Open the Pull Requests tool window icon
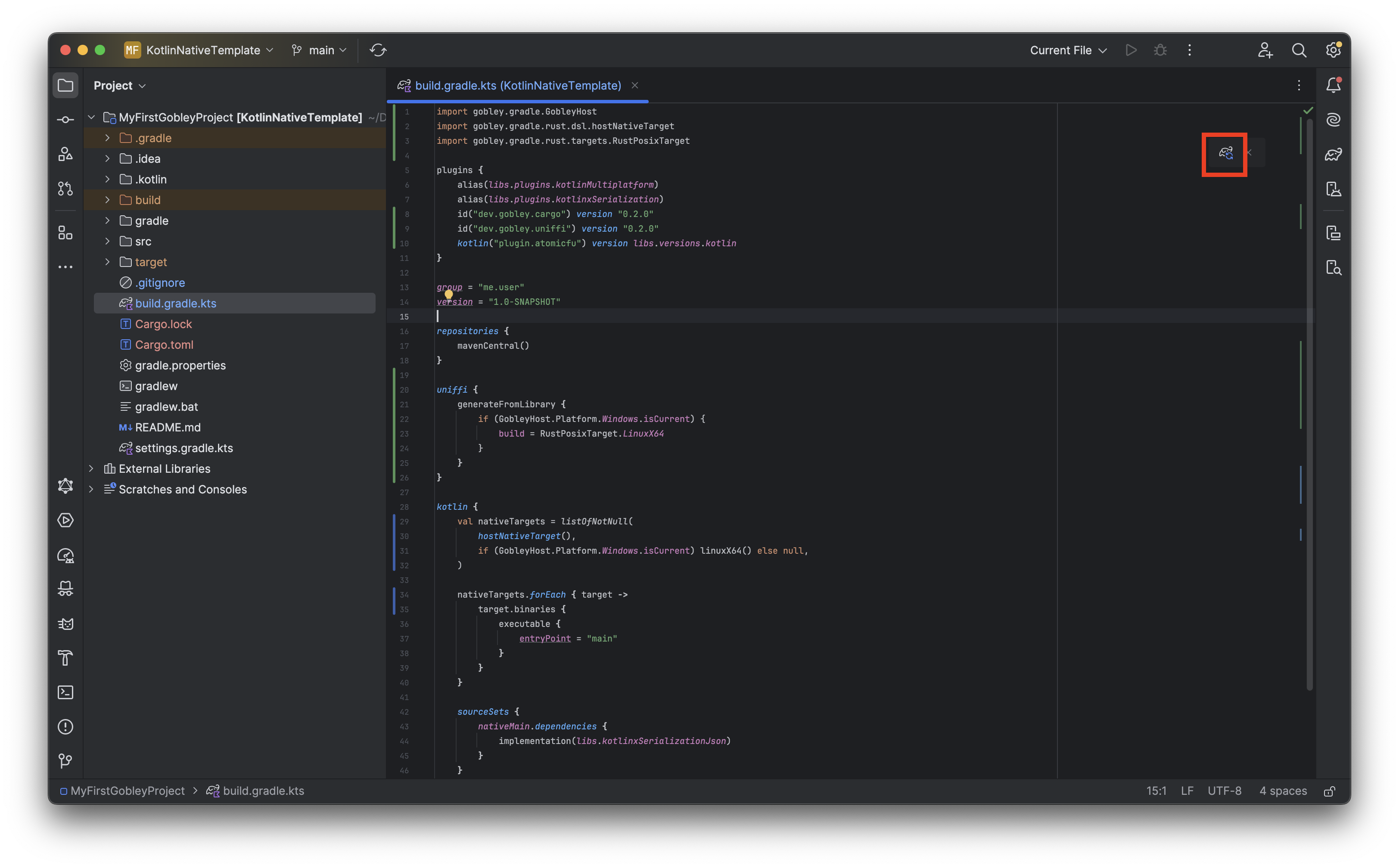 tap(65, 188)
